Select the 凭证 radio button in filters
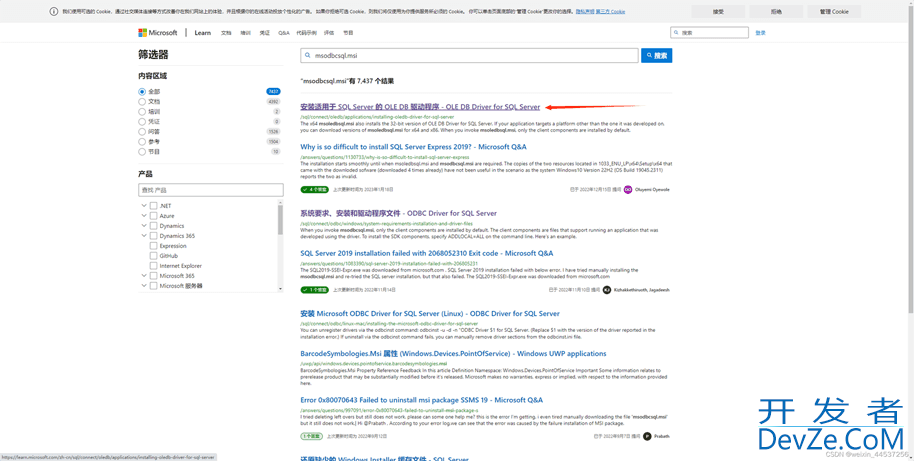 pyautogui.click(x=142, y=121)
